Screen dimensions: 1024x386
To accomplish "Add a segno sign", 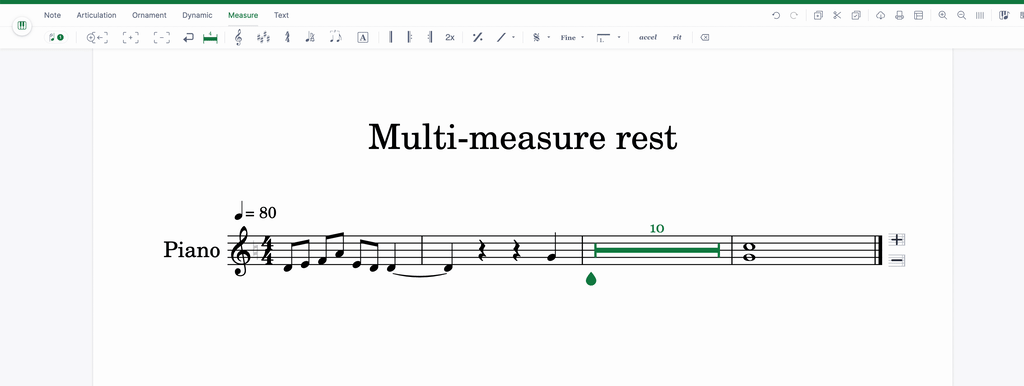I will (536, 38).
